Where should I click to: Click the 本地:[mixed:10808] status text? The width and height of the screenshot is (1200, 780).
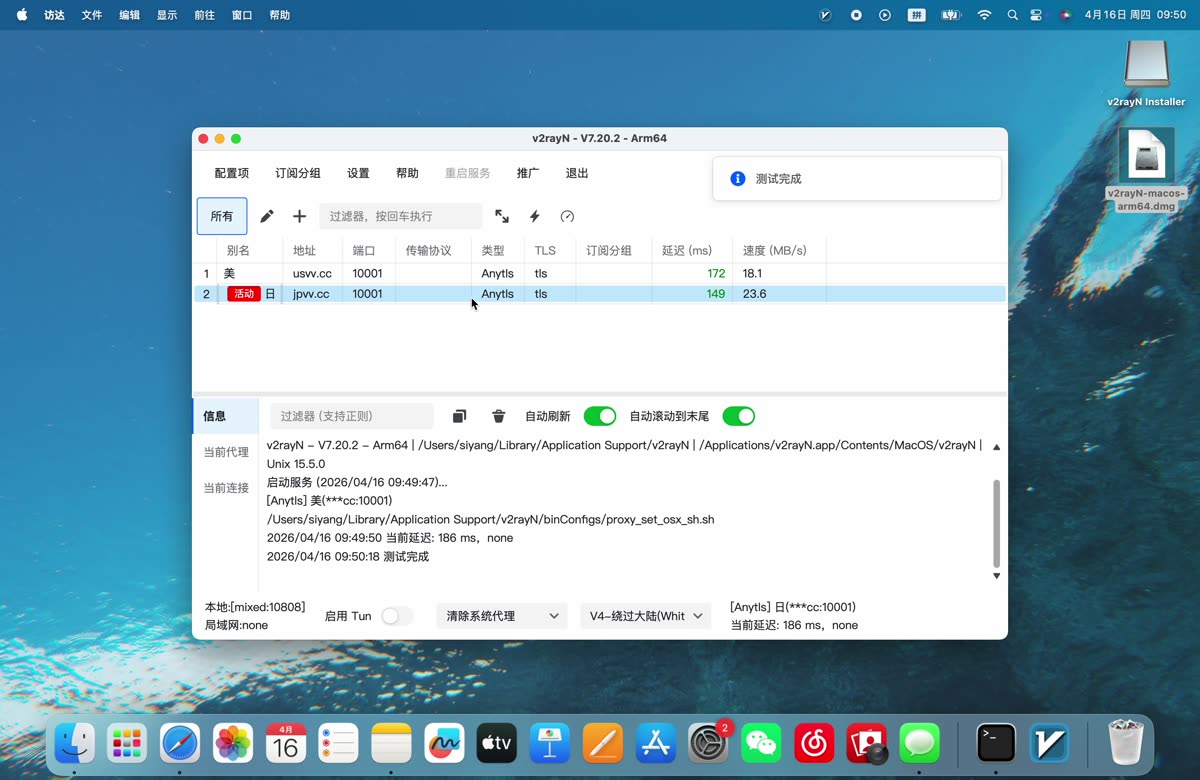[255, 607]
